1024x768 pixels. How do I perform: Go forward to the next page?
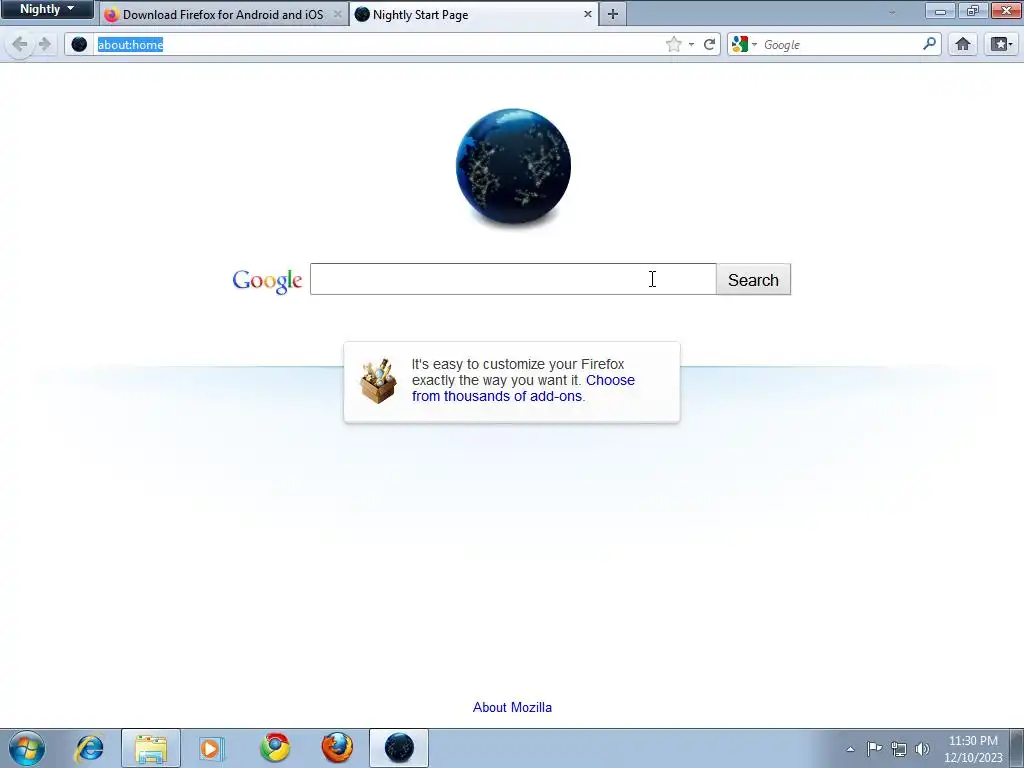pyautogui.click(x=44, y=44)
